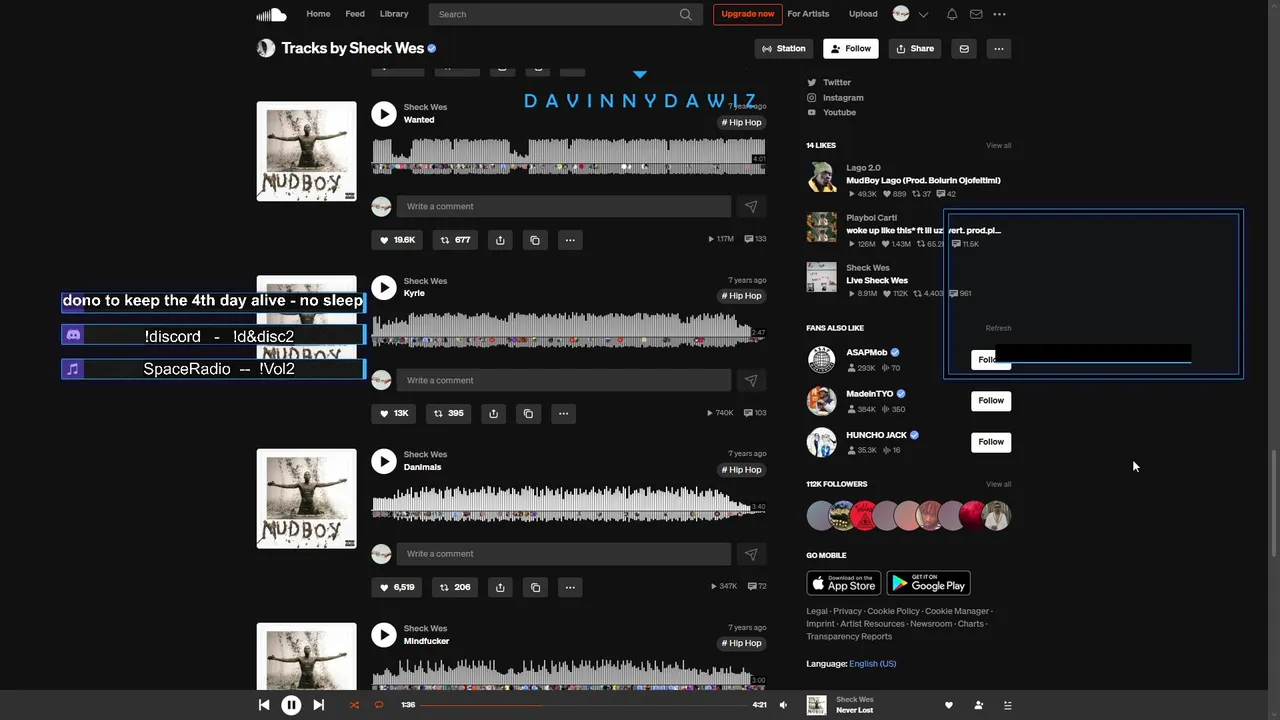Image resolution: width=1280 pixels, height=720 pixels.
Task: Open the SoundCloud logo home link
Action: click(x=271, y=14)
